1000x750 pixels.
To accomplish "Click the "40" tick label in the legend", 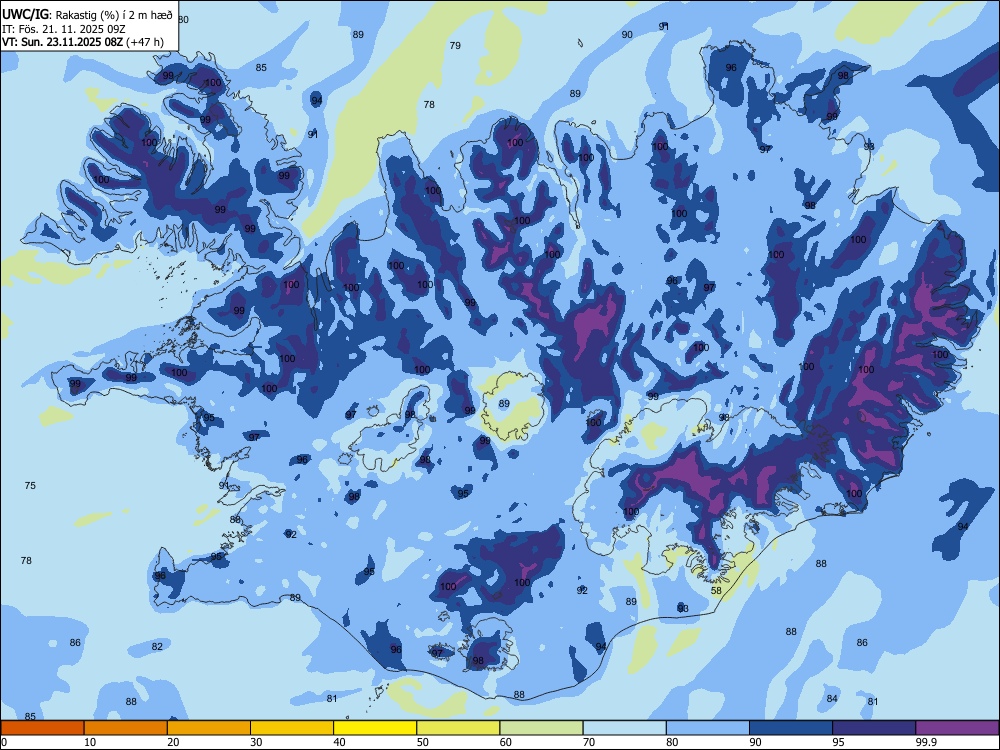I will pyautogui.click(x=340, y=742).
